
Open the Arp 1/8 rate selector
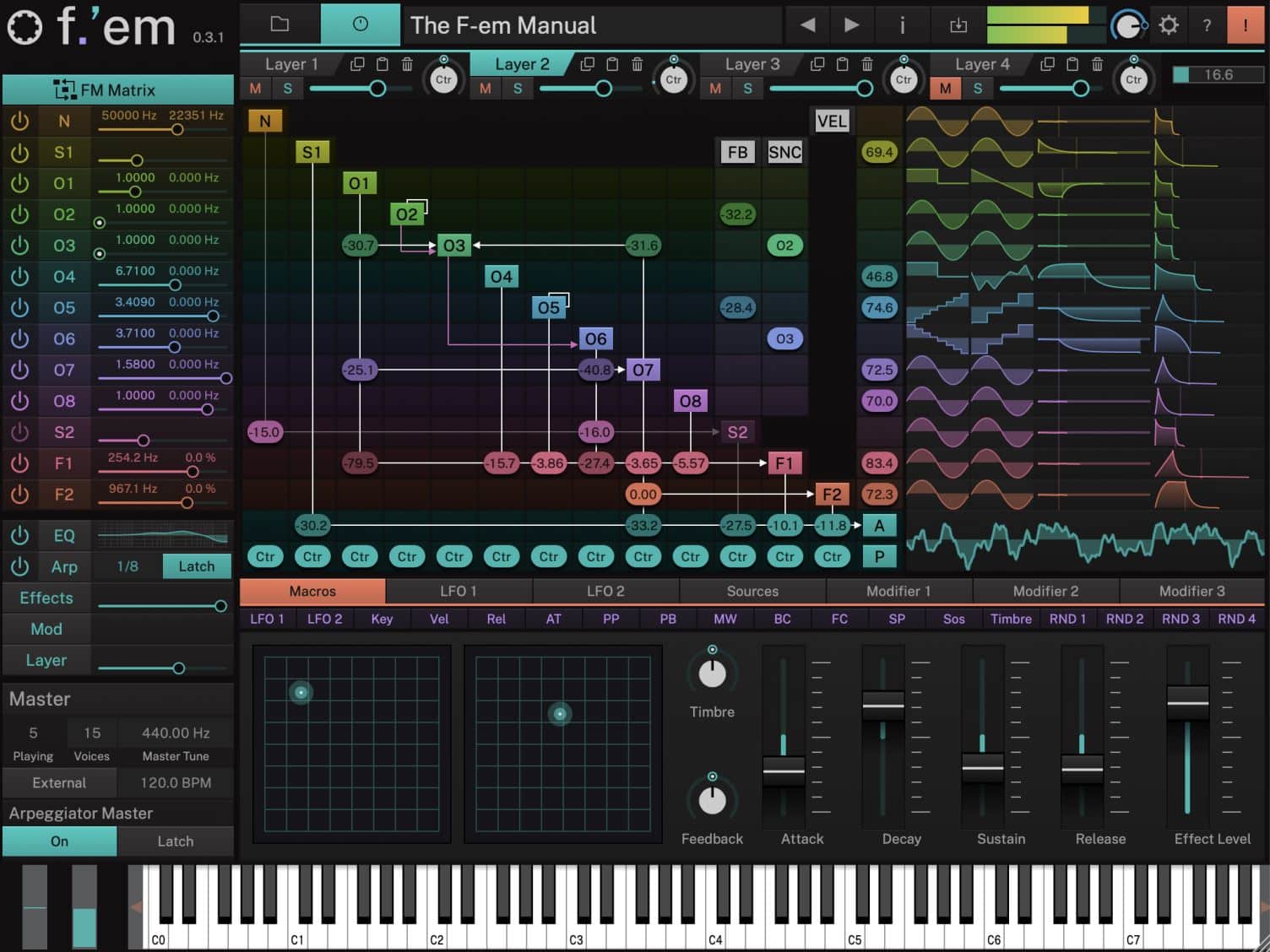coord(128,566)
